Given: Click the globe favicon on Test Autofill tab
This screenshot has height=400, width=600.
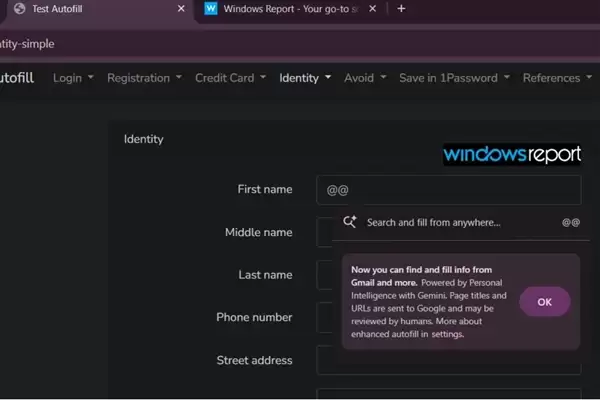Looking at the screenshot, I should 19,8.
